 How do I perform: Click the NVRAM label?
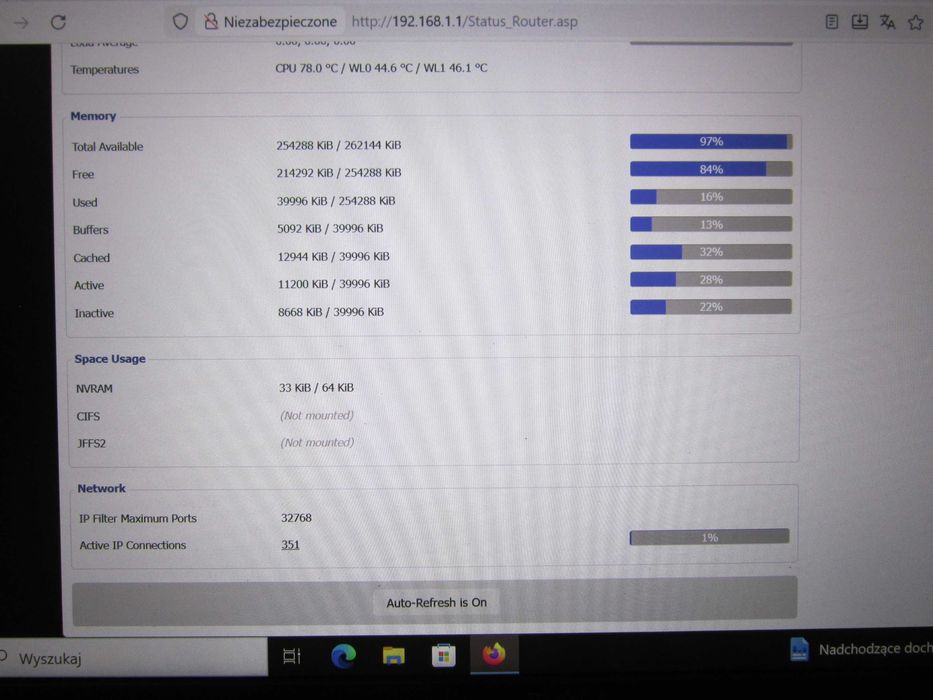[x=94, y=389]
